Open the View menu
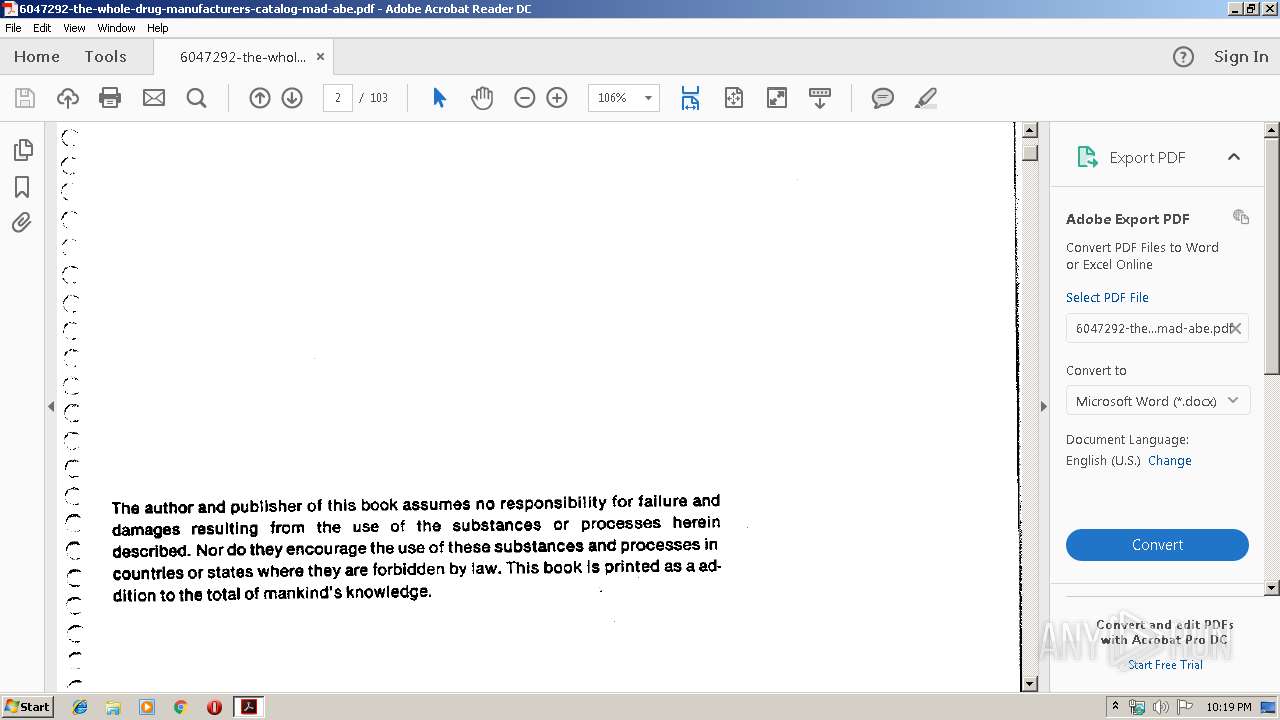The height and width of the screenshot is (720, 1280). pos(75,28)
